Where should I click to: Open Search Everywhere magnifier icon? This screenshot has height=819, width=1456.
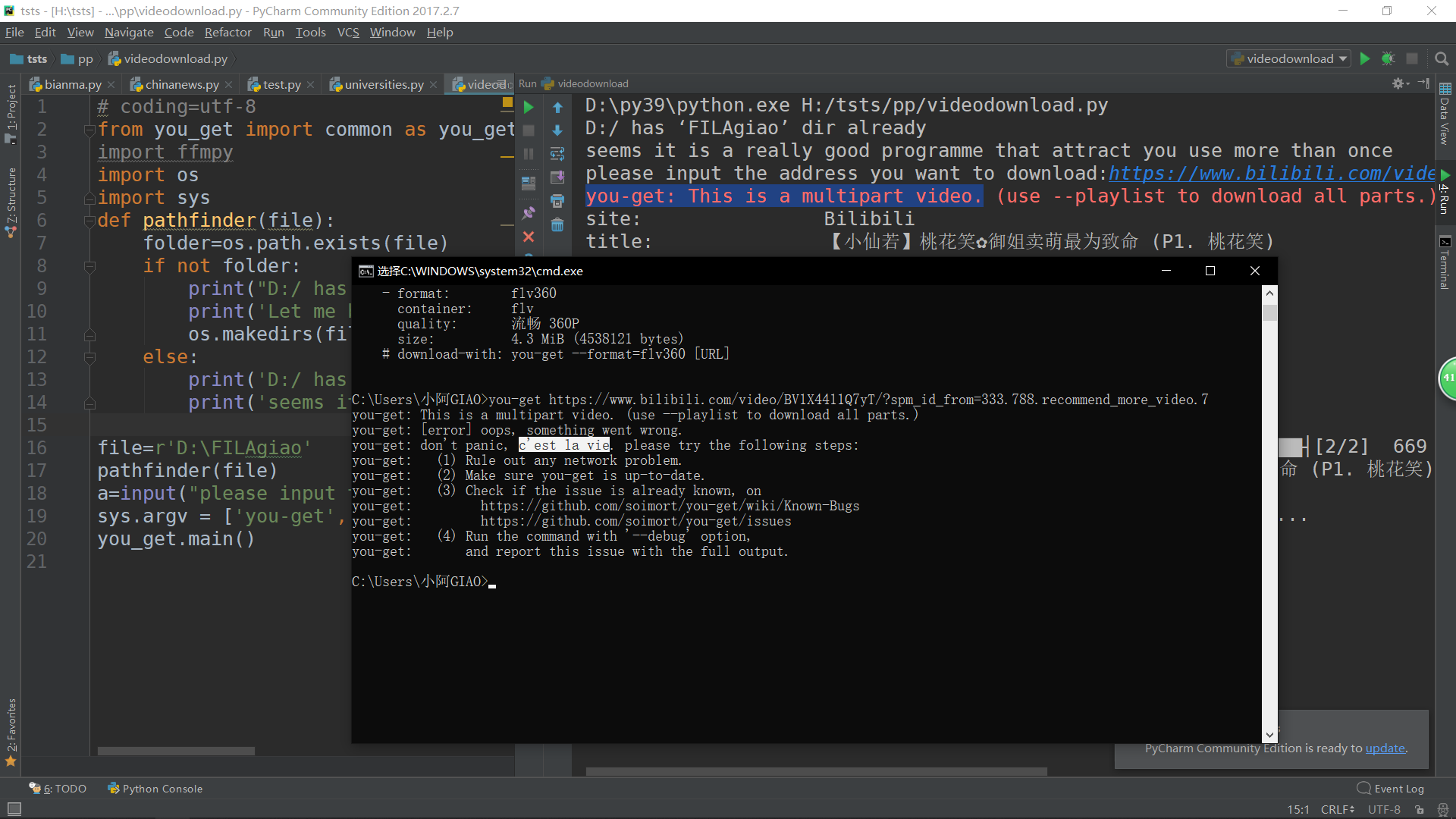1442,58
